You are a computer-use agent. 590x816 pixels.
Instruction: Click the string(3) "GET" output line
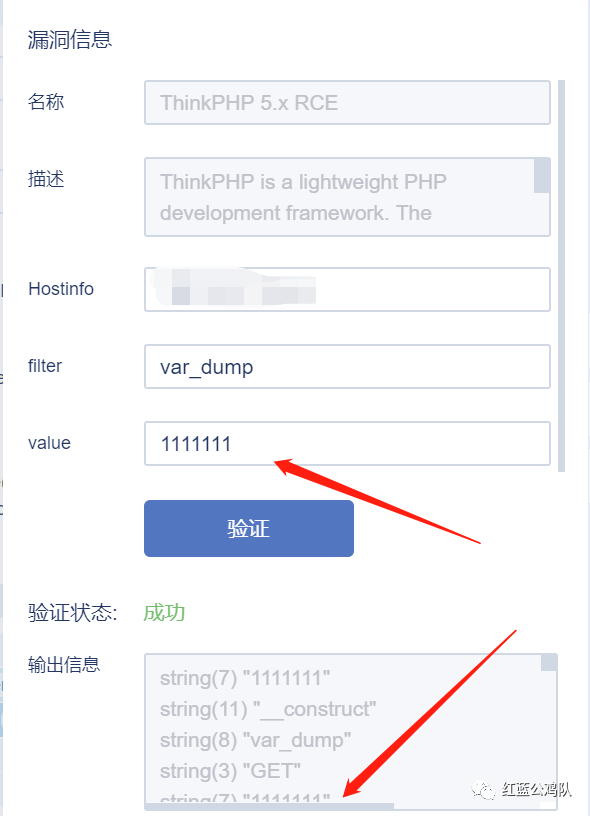tap(230, 771)
